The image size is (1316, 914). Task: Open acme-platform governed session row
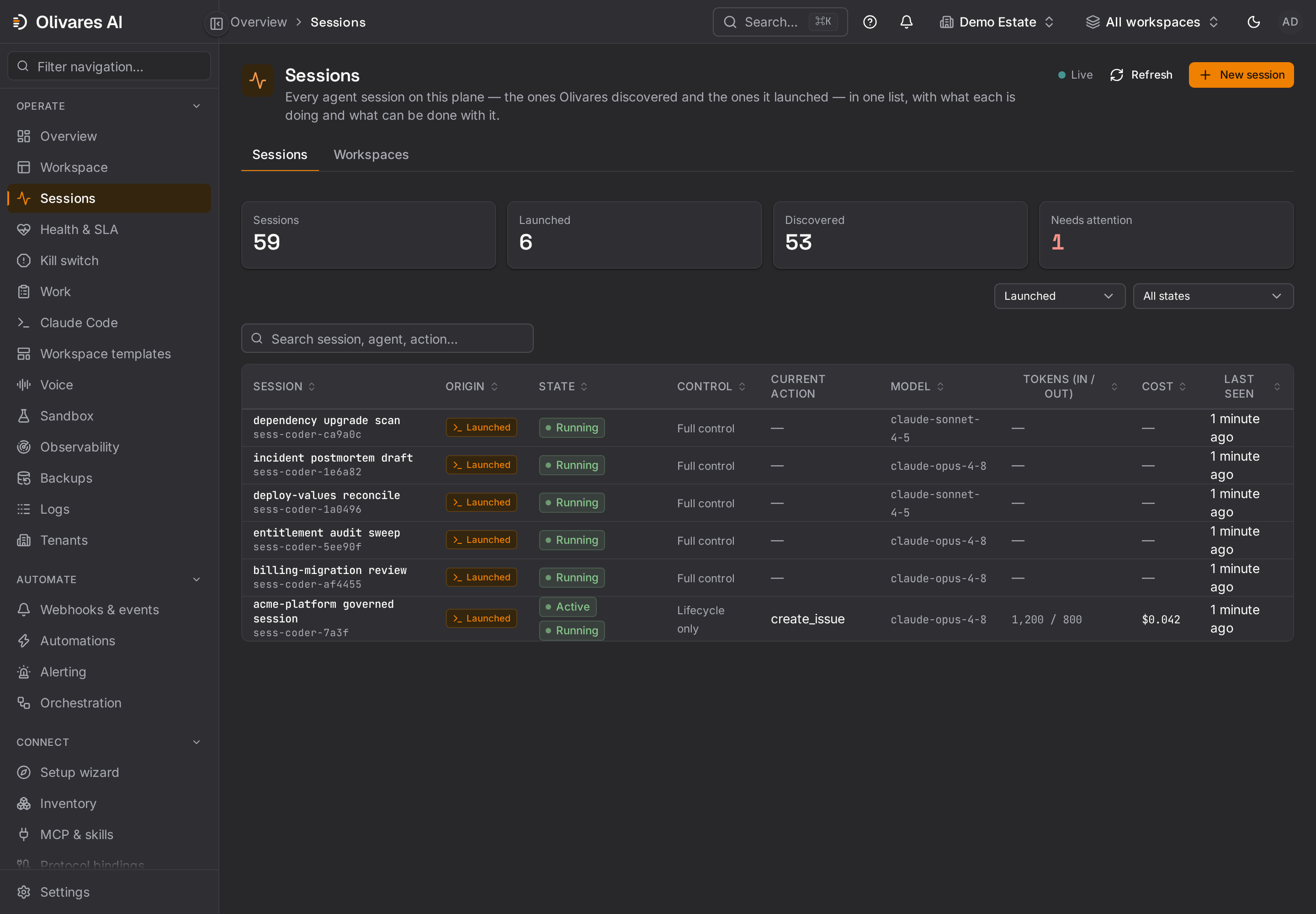767,619
